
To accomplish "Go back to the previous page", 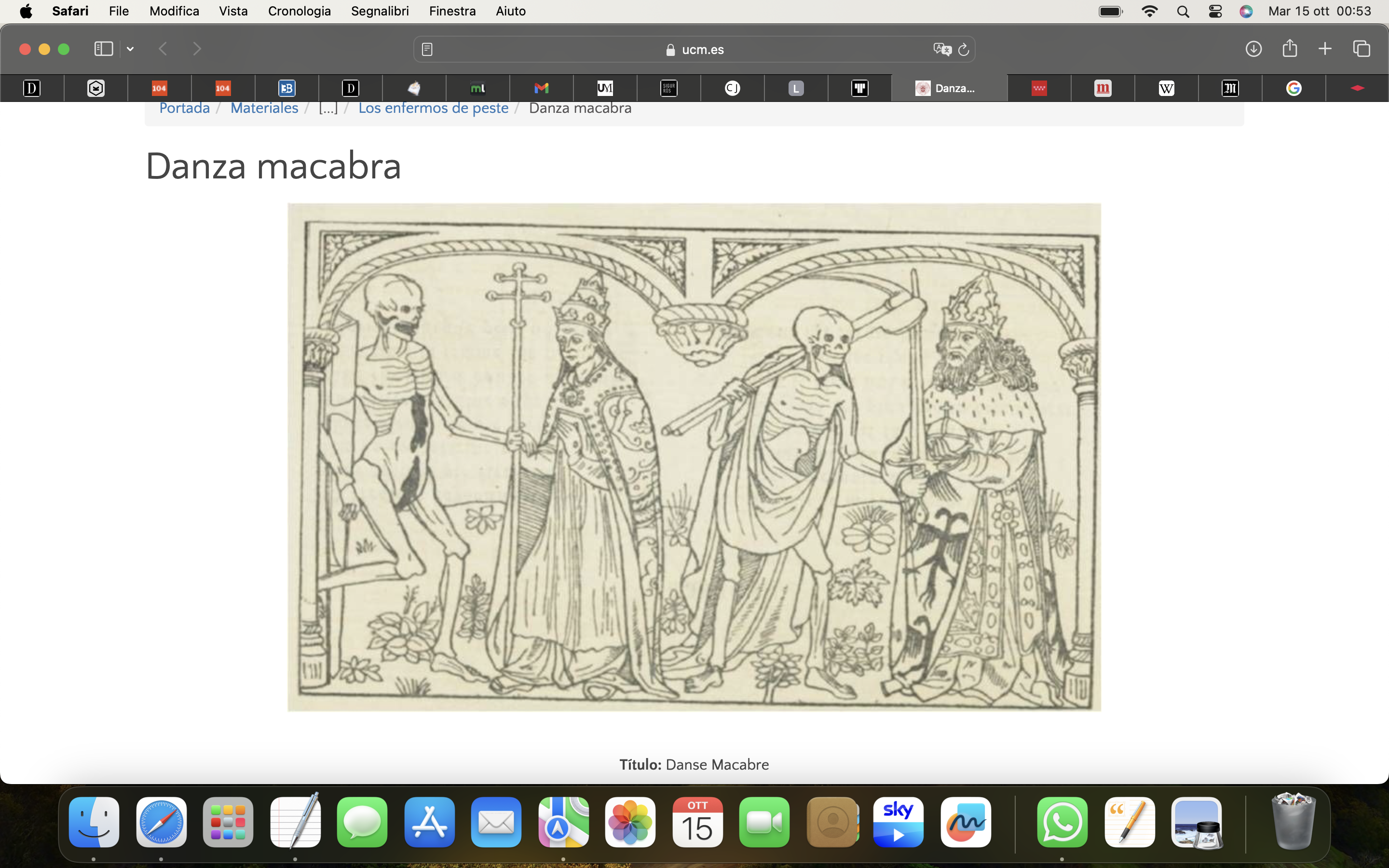I will click(163, 49).
